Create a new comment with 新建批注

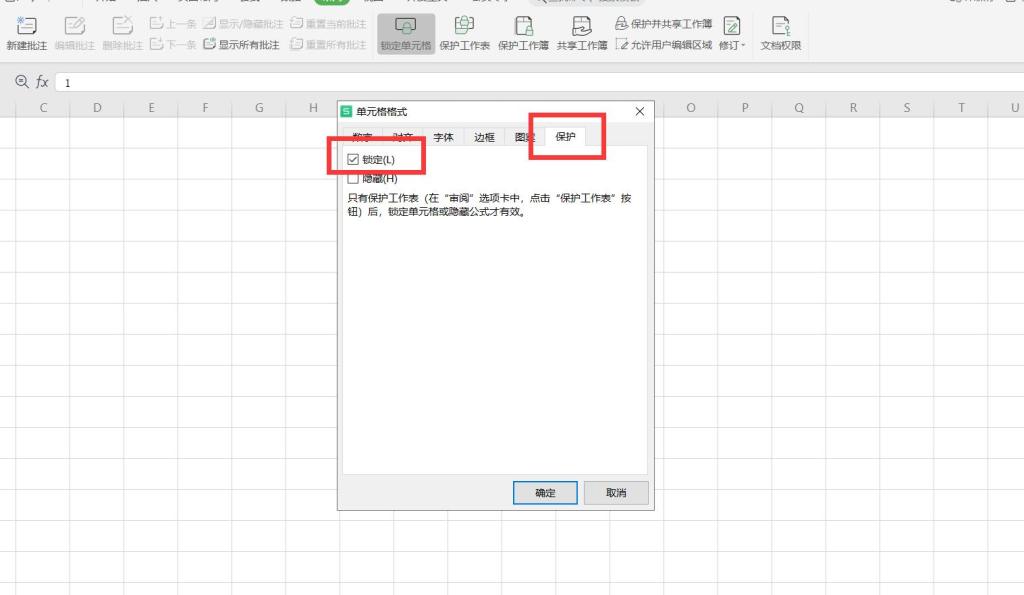(x=27, y=32)
